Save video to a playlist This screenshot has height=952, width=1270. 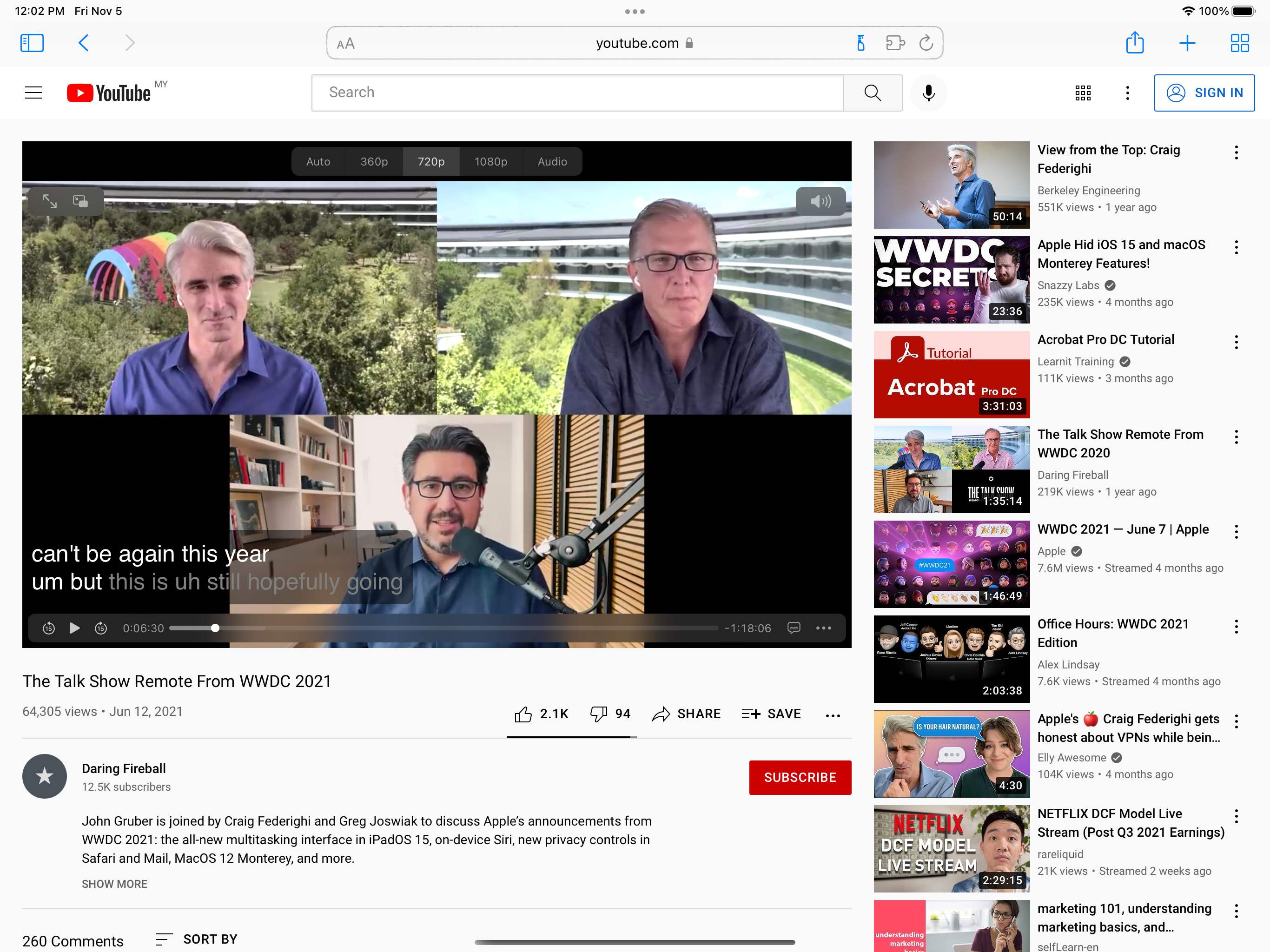pyautogui.click(x=770, y=714)
